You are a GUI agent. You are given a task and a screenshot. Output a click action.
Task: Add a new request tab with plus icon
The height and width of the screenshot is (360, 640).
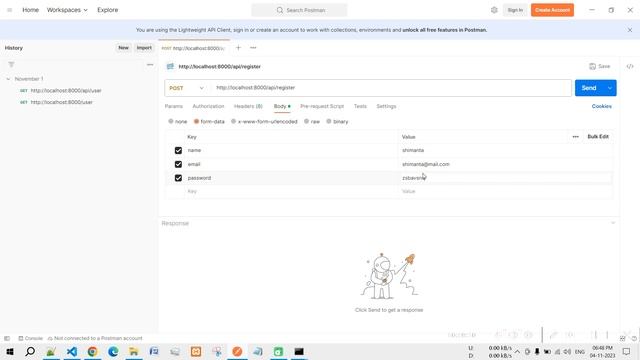pyautogui.click(x=238, y=48)
